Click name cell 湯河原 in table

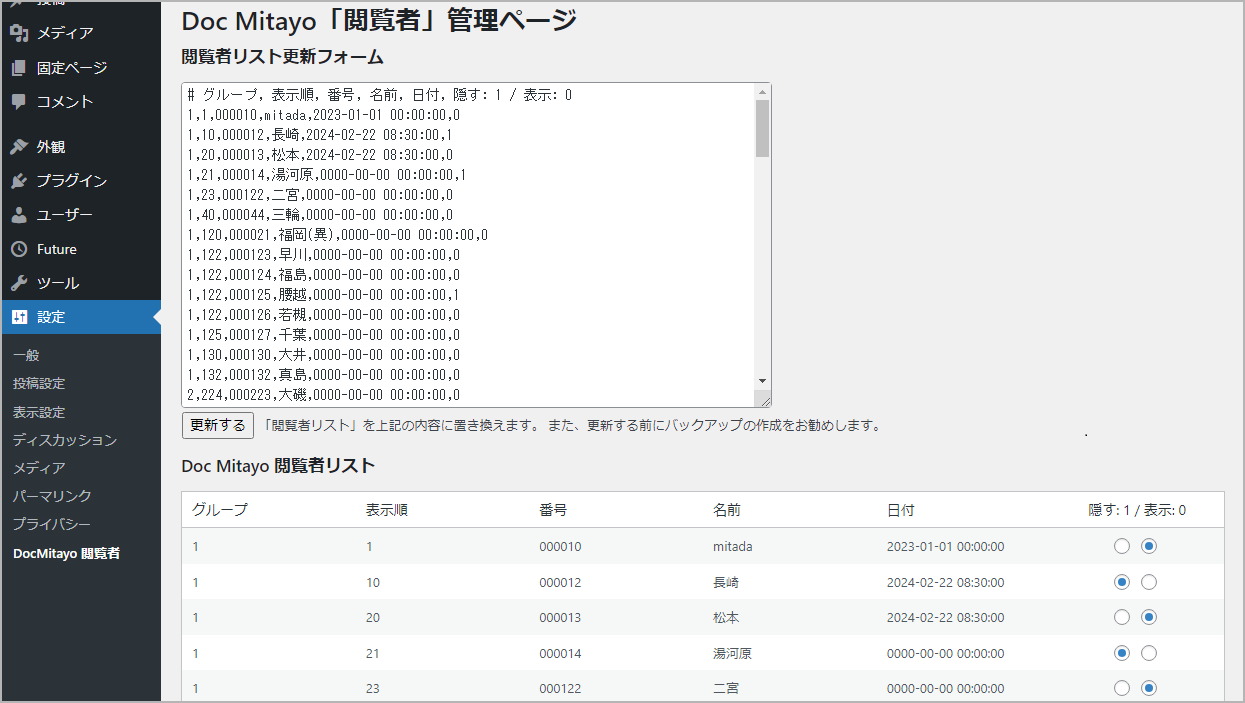(x=733, y=653)
